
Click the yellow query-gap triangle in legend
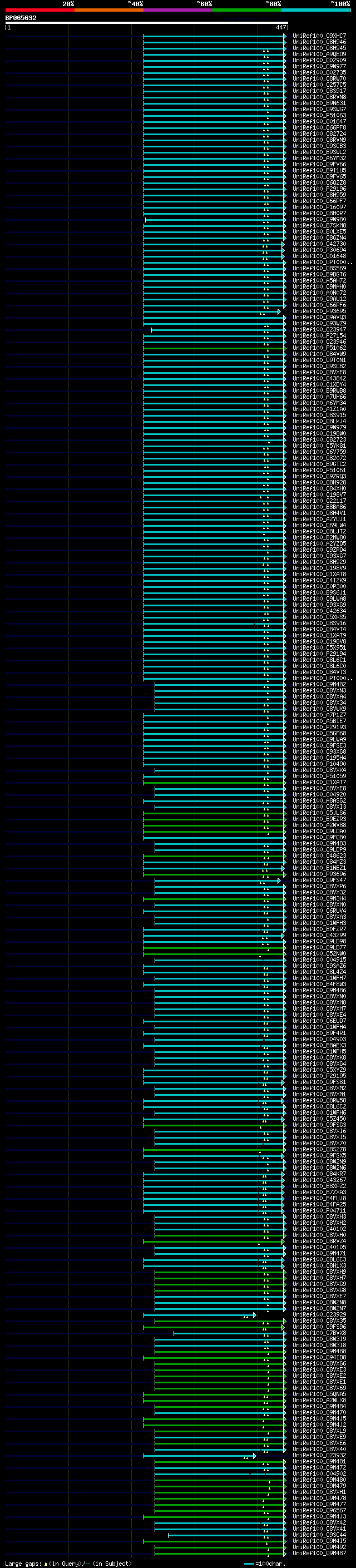[x=46, y=1563]
